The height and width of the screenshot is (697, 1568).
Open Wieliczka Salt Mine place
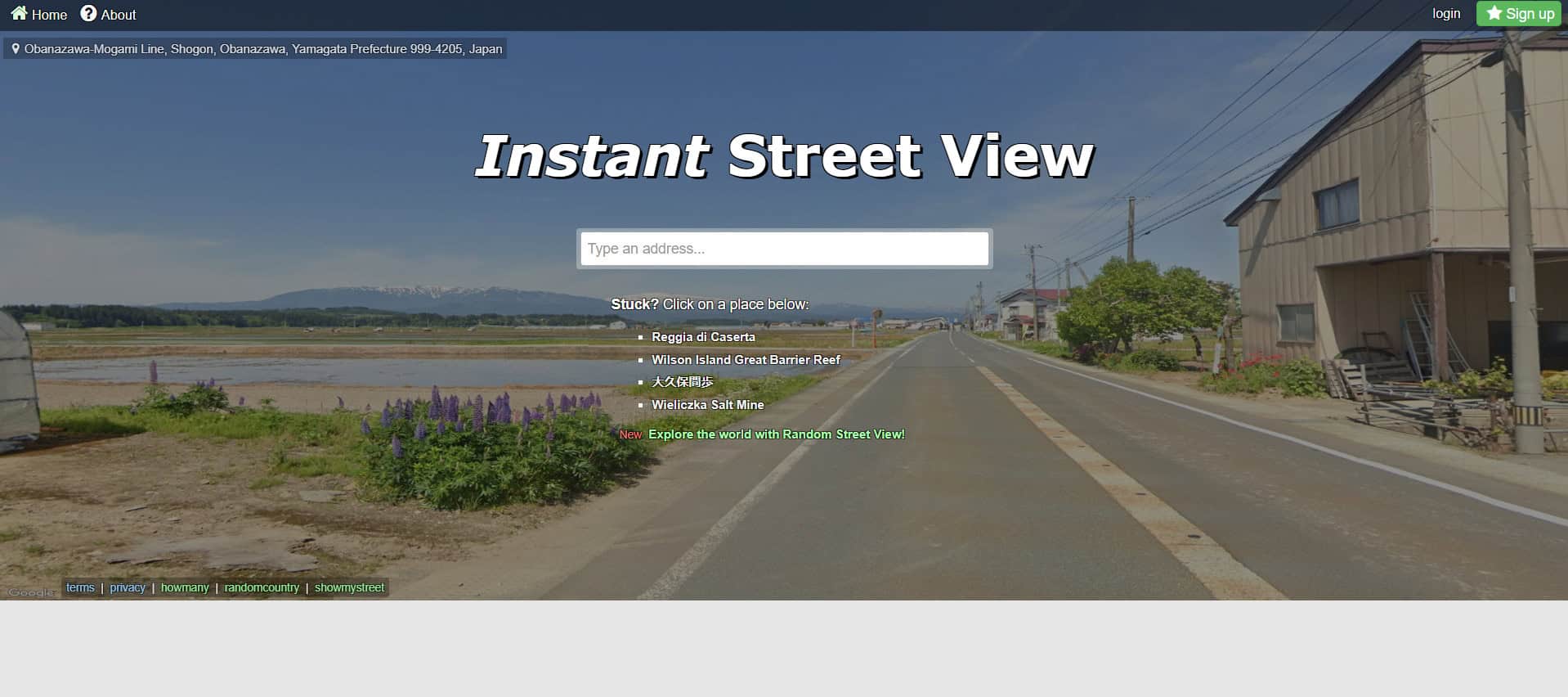coord(707,405)
